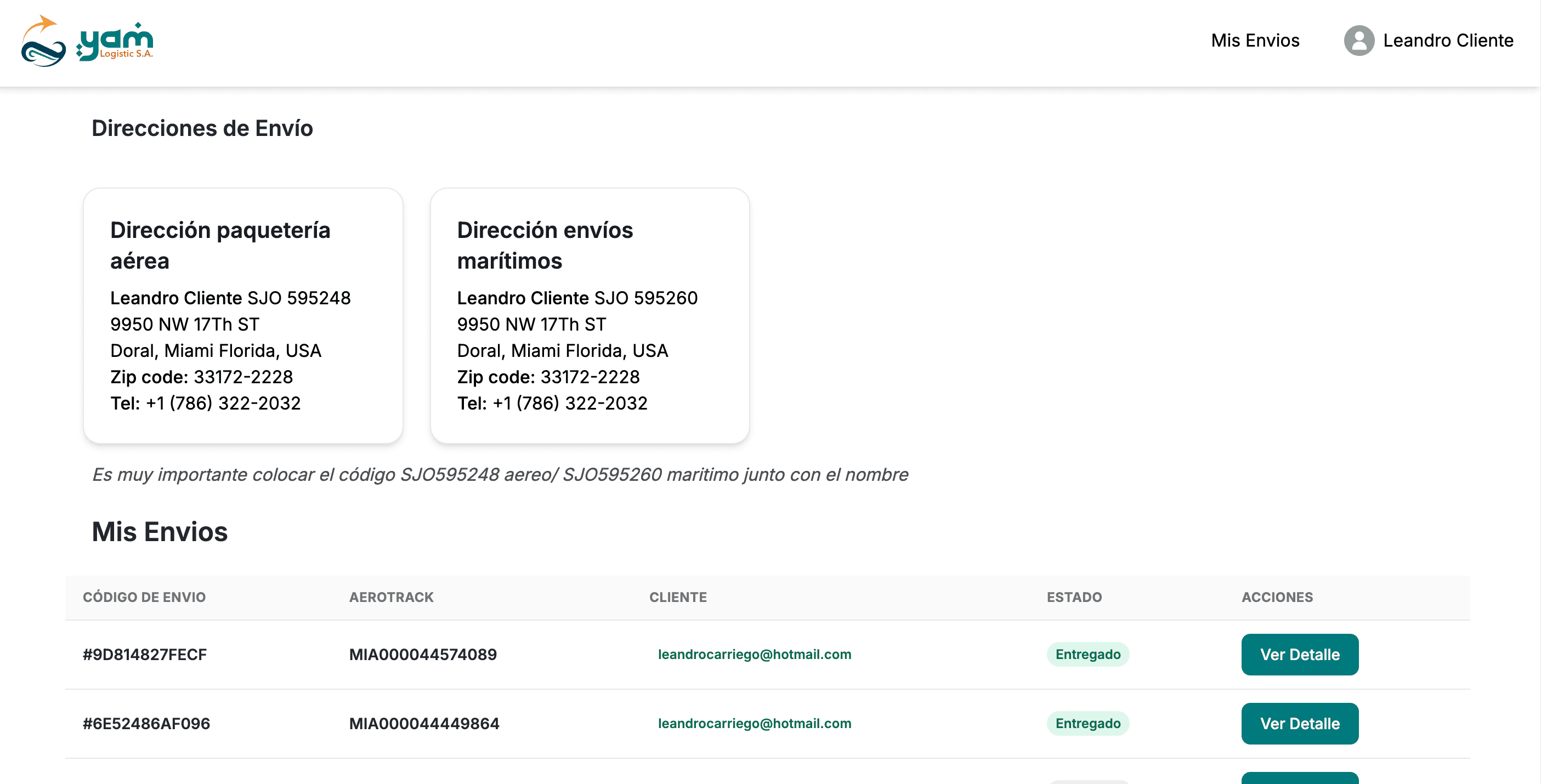Select shipment code #9D814827FECF
Image resolution: width=1541 pixels, height=784 pixels.
(x=145, y=654)
